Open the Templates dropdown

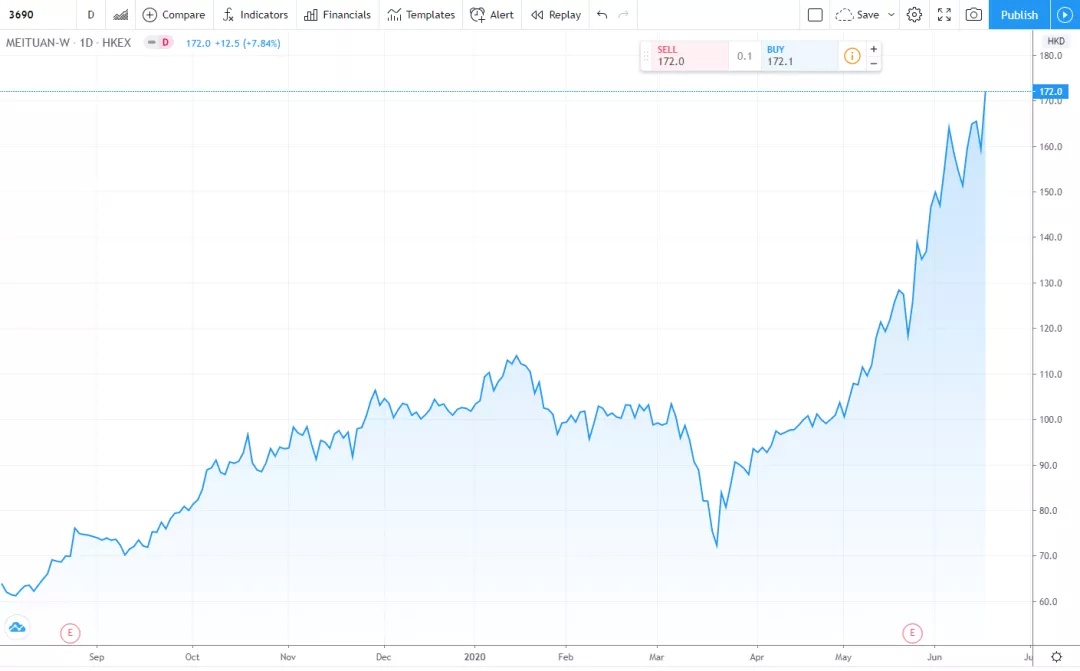421,14
